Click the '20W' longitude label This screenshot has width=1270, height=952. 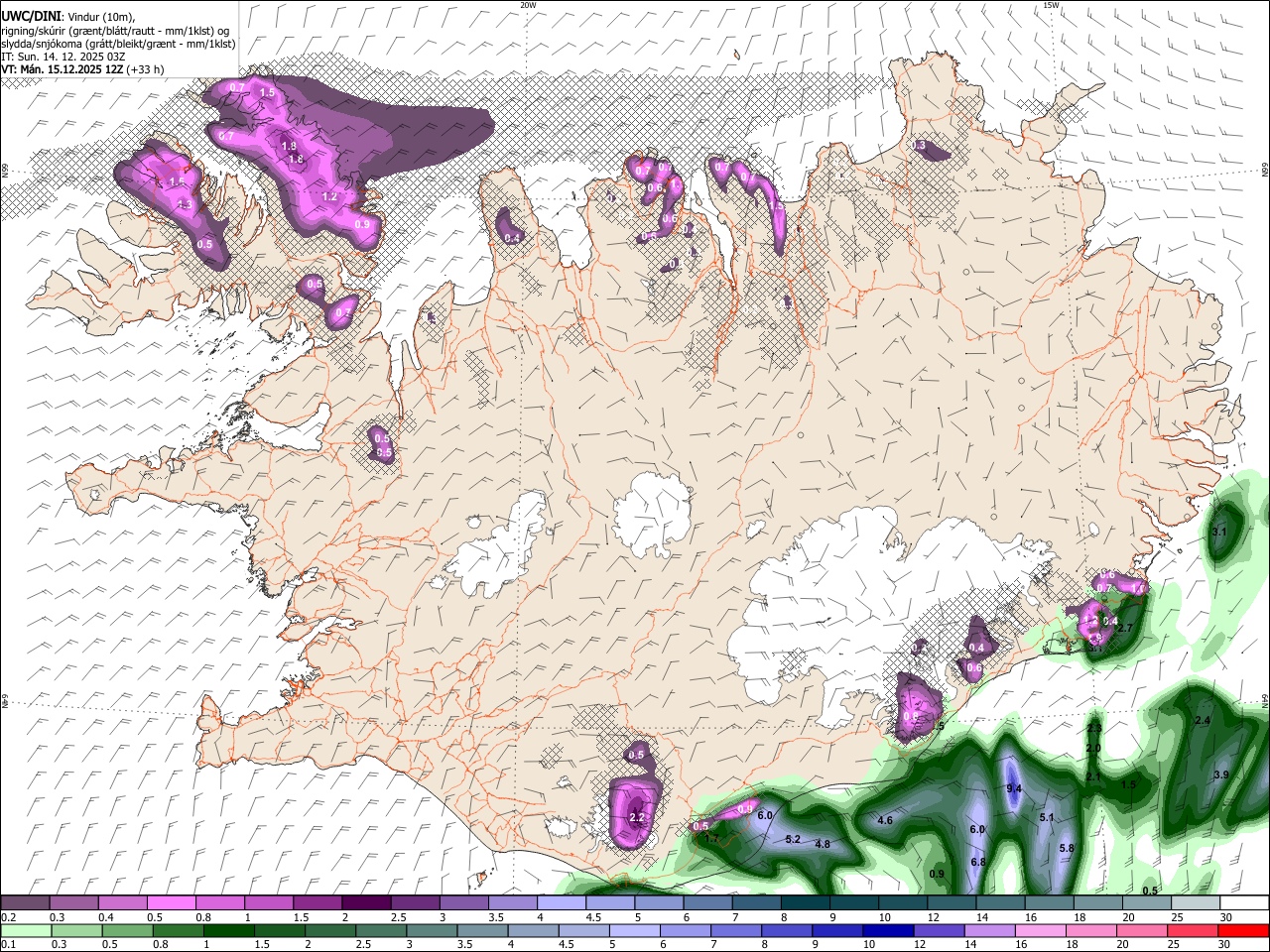pyautogui.click(x=528, y=5)
